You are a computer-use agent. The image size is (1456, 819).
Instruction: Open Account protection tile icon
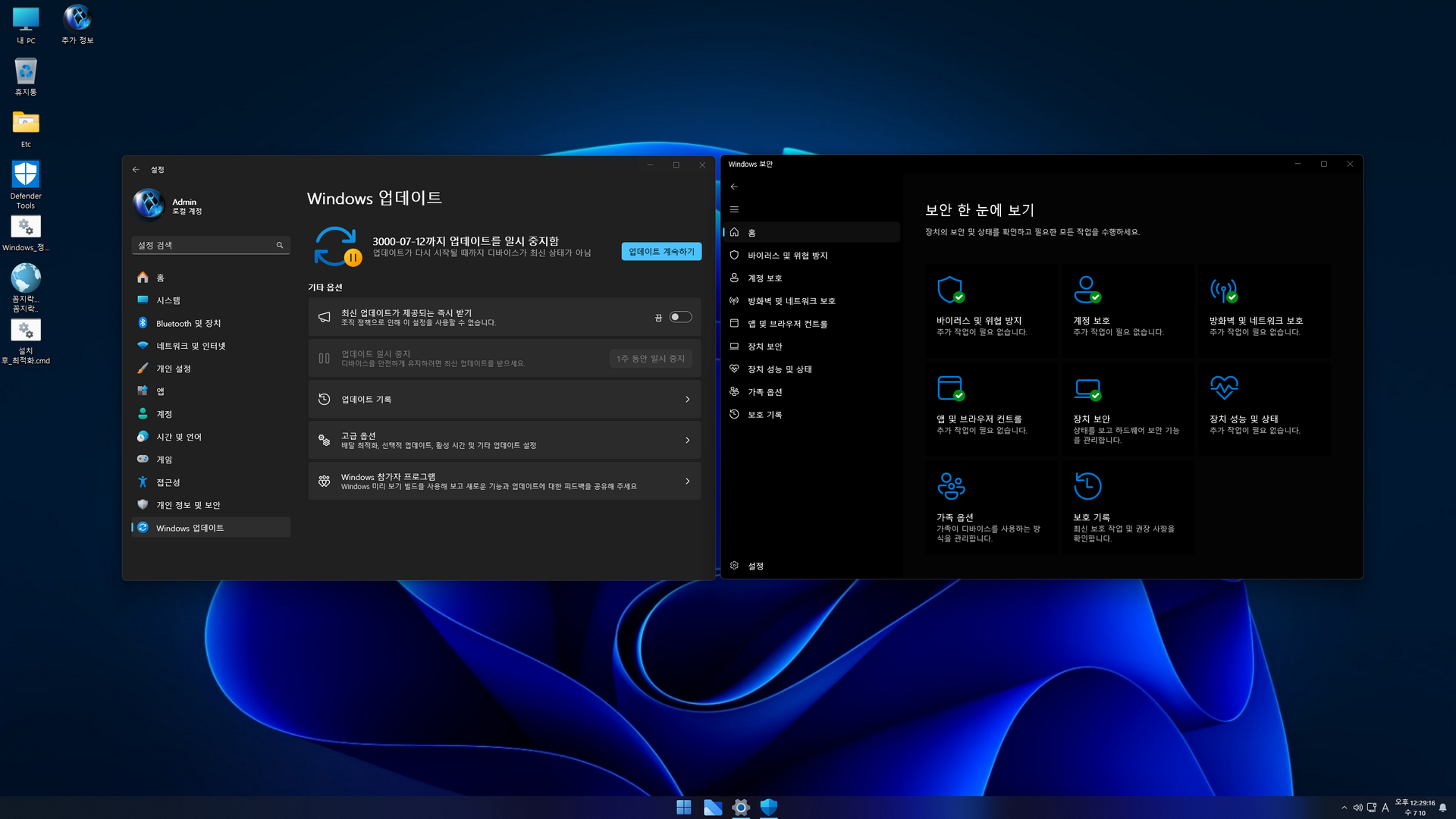(1086, 289)
